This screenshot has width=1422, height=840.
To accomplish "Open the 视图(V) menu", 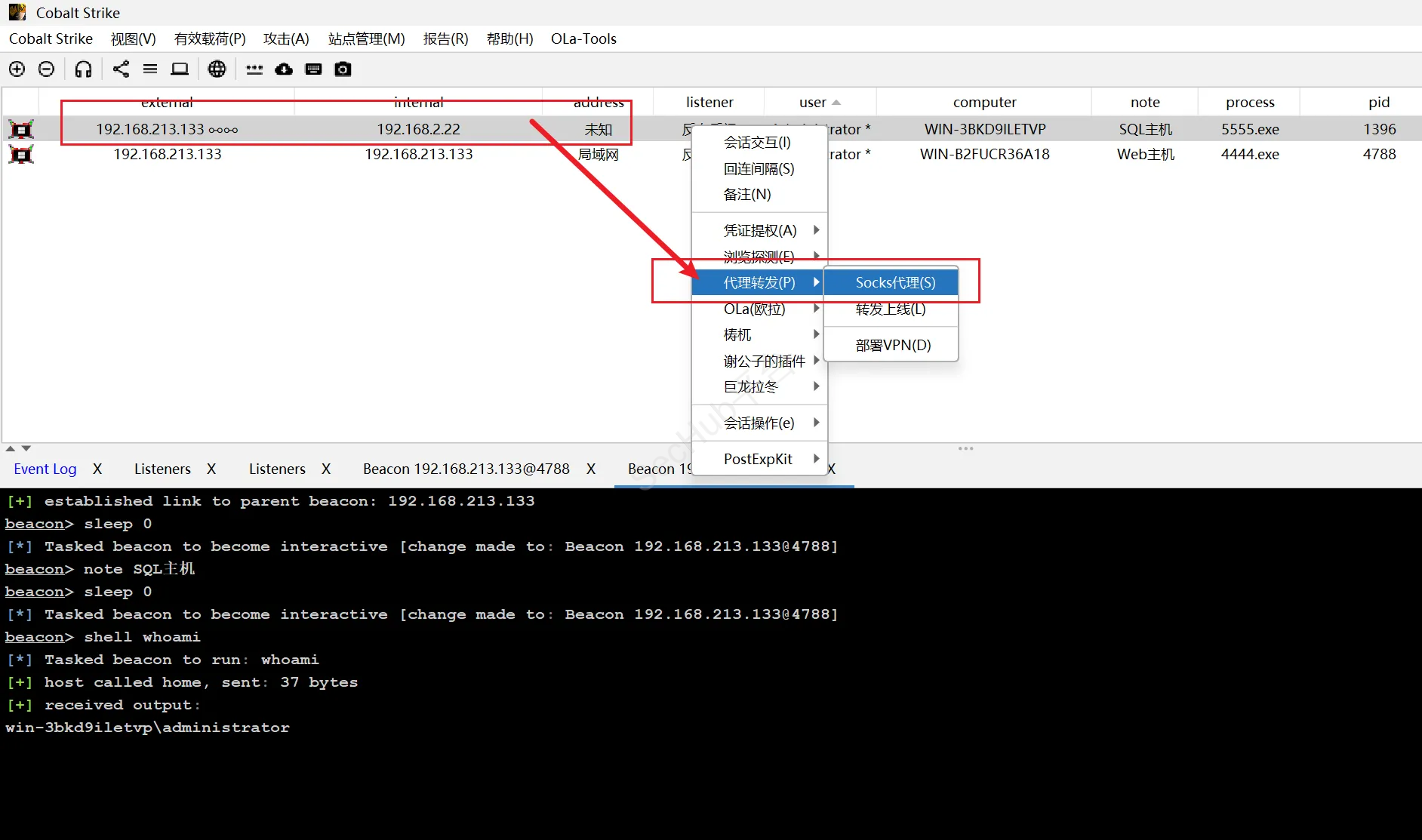I will coord(133,38).
